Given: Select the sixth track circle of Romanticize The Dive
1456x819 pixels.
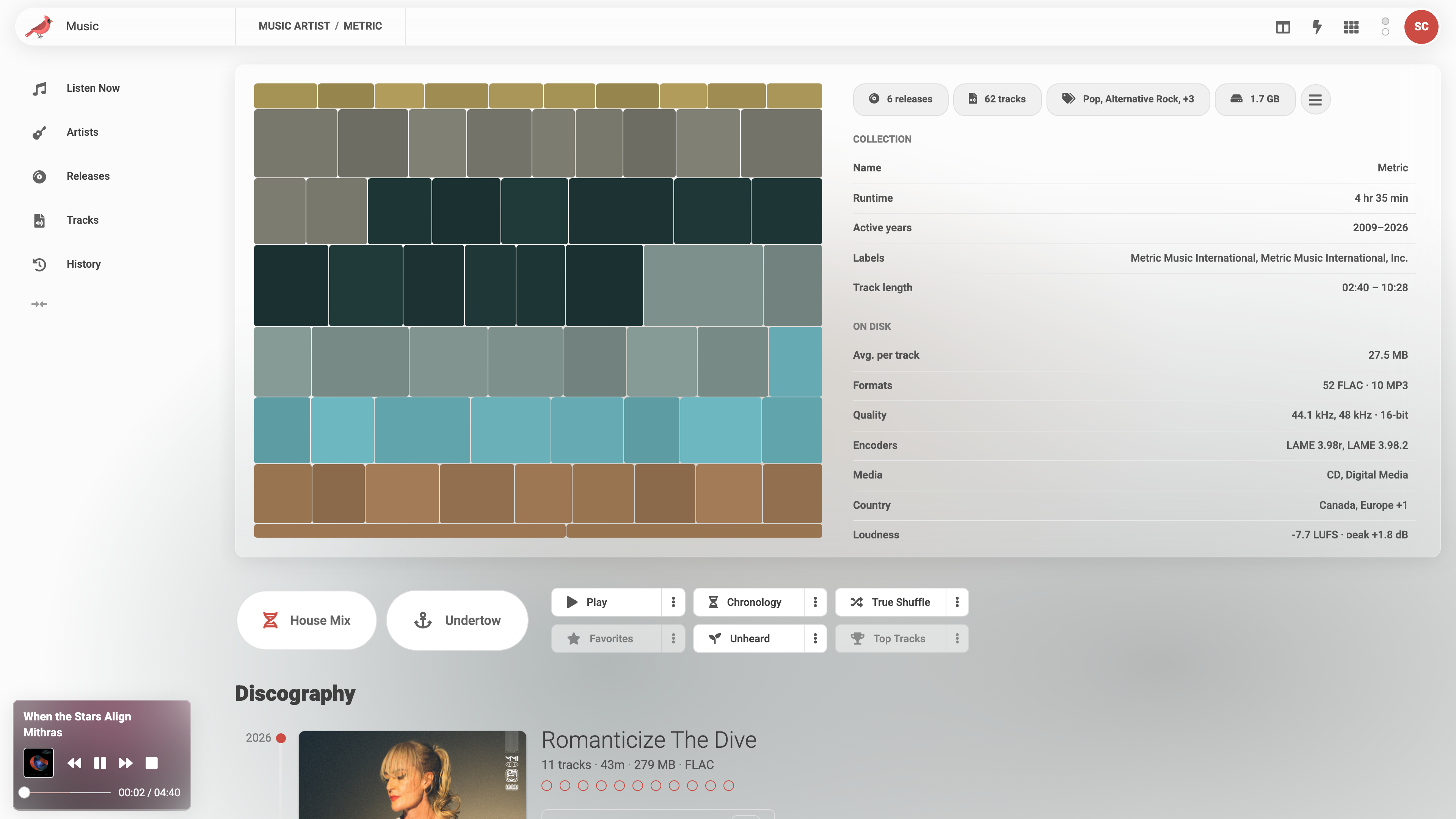Looking at the screenshot, I should [x=637, y=786].
